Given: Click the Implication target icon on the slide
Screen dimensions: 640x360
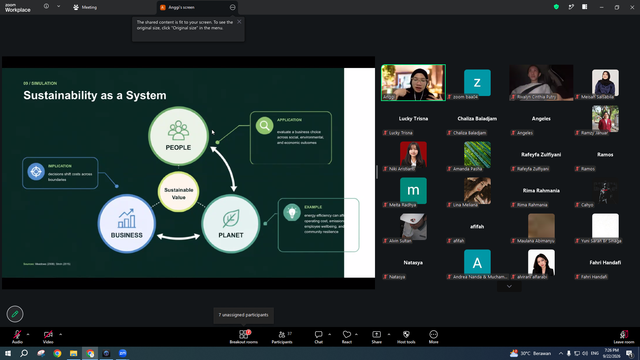Looking at the screenshot, I should [36, 171].
